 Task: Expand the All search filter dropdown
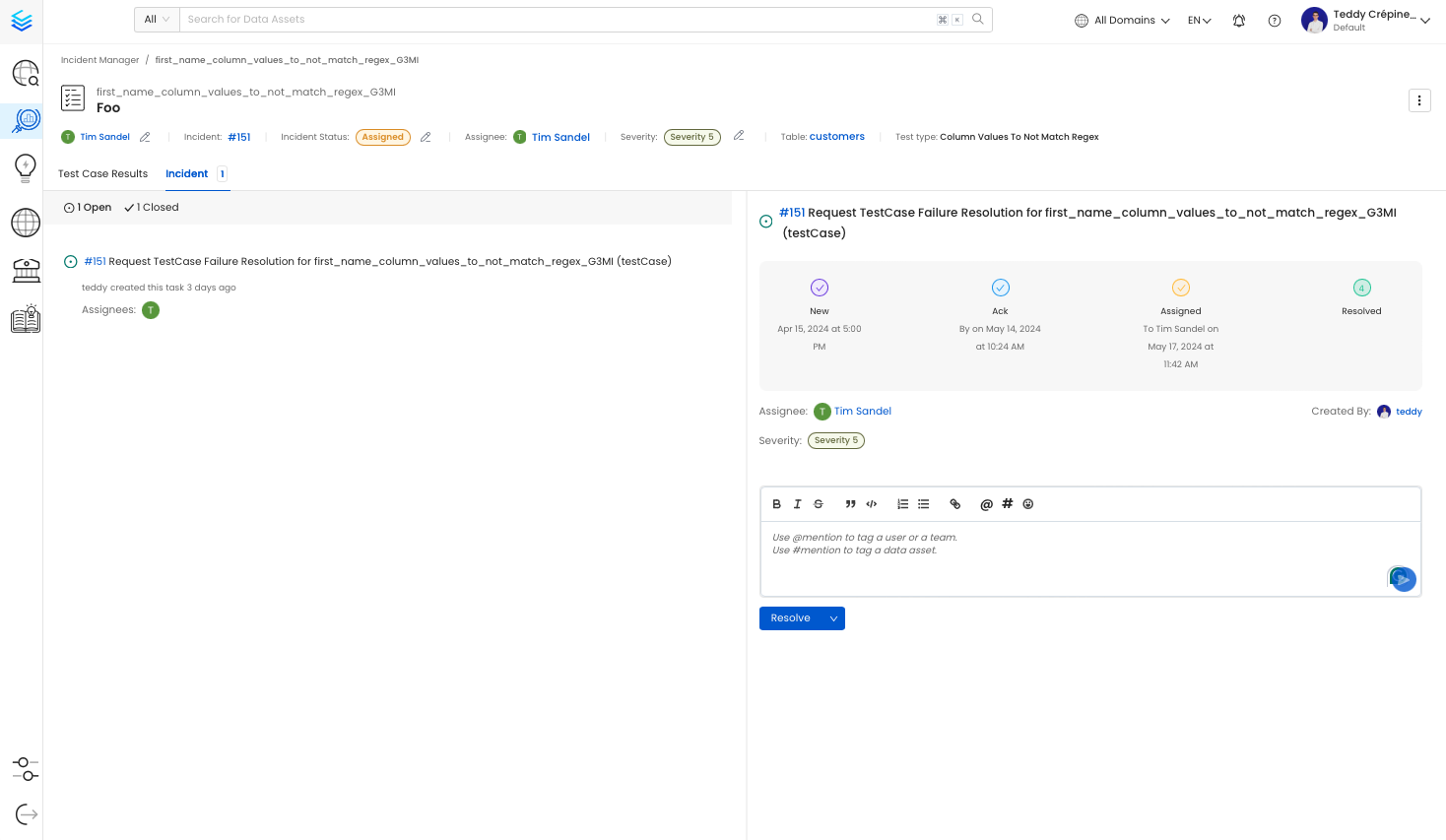coord(156,19)
